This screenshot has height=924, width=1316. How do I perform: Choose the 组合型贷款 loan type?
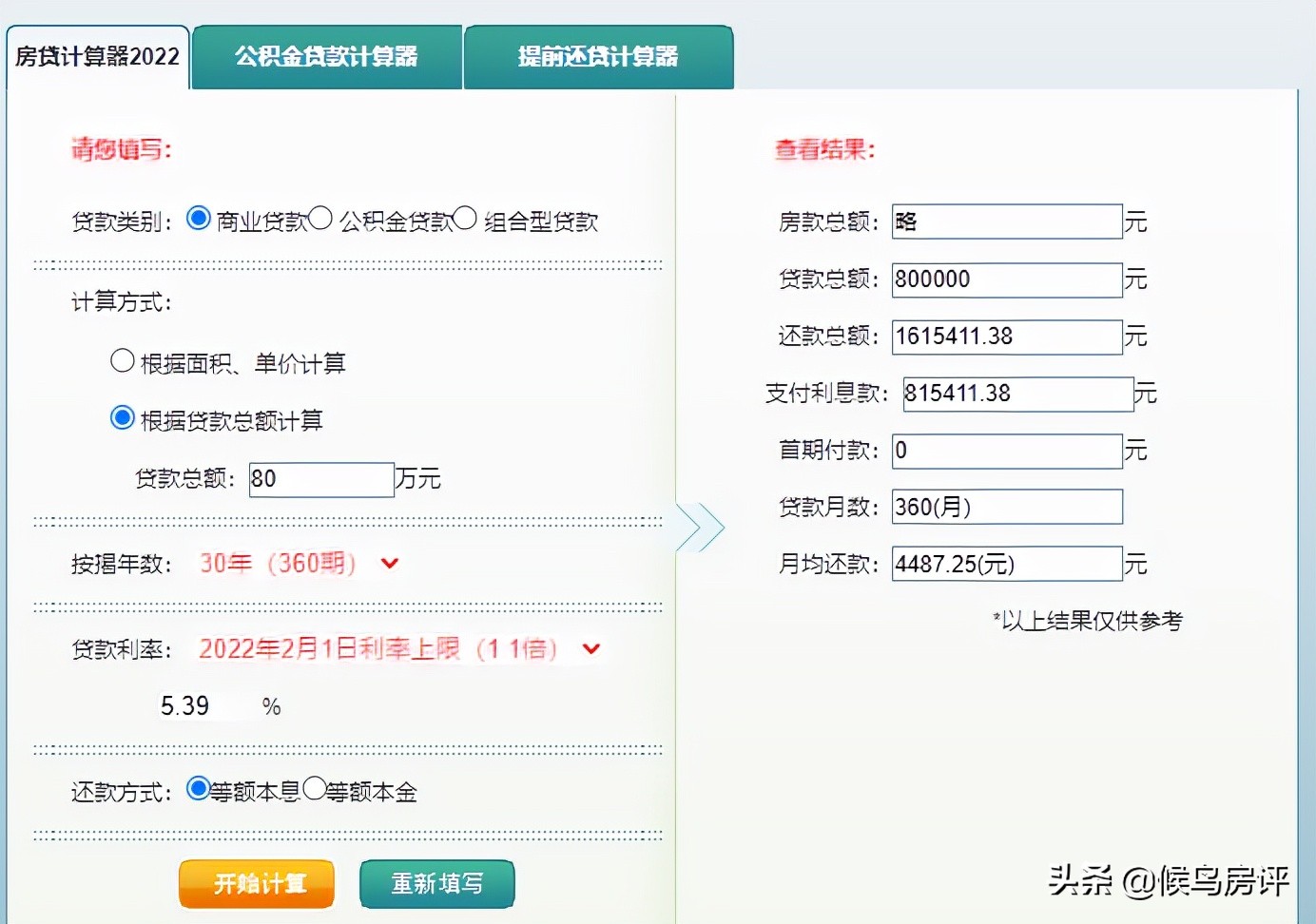[x=466, y=217]
